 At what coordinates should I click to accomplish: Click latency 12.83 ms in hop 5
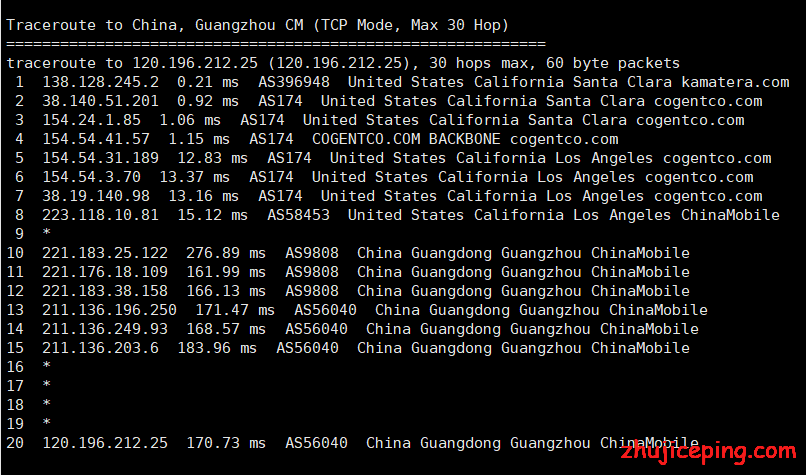point(212,158)
